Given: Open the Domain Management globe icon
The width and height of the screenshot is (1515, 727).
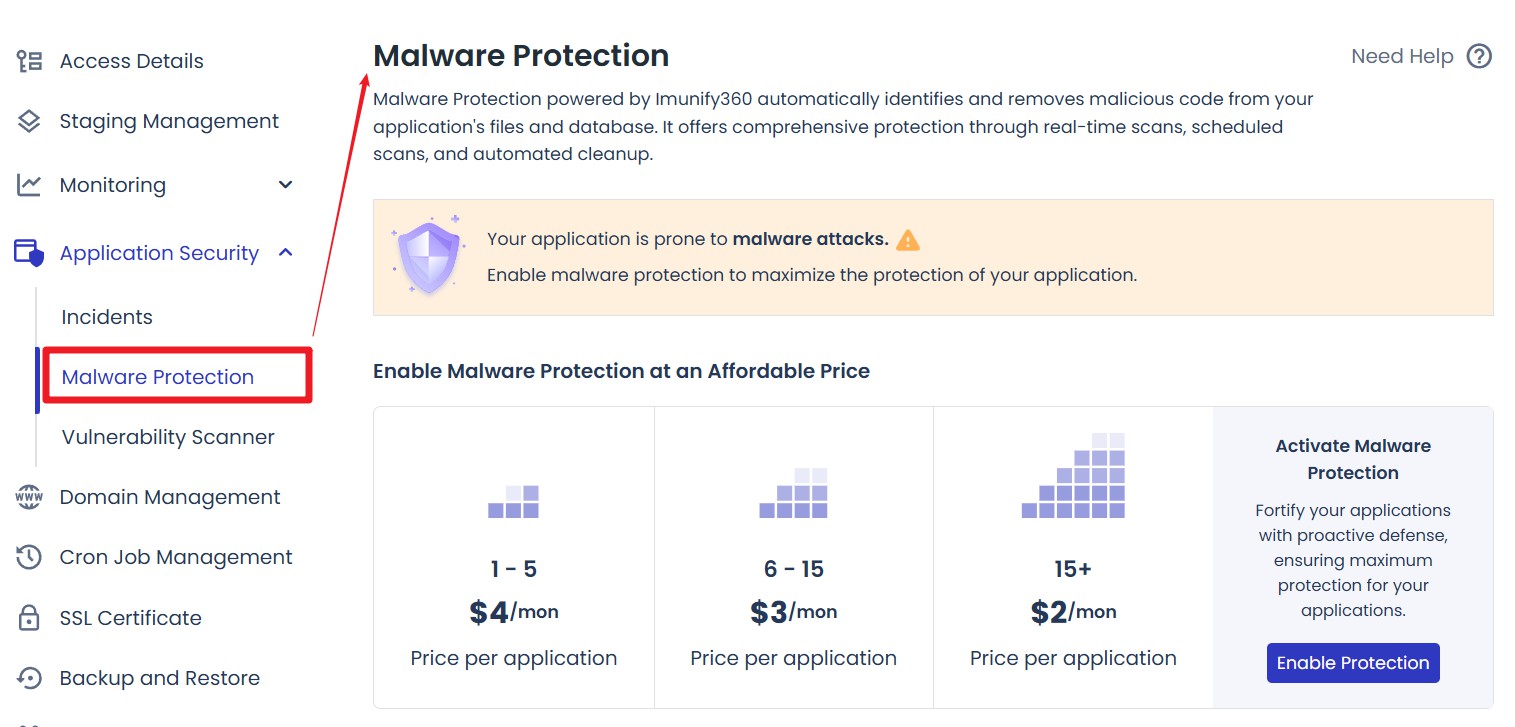Looking at the screenshot, I should (29, 496).
